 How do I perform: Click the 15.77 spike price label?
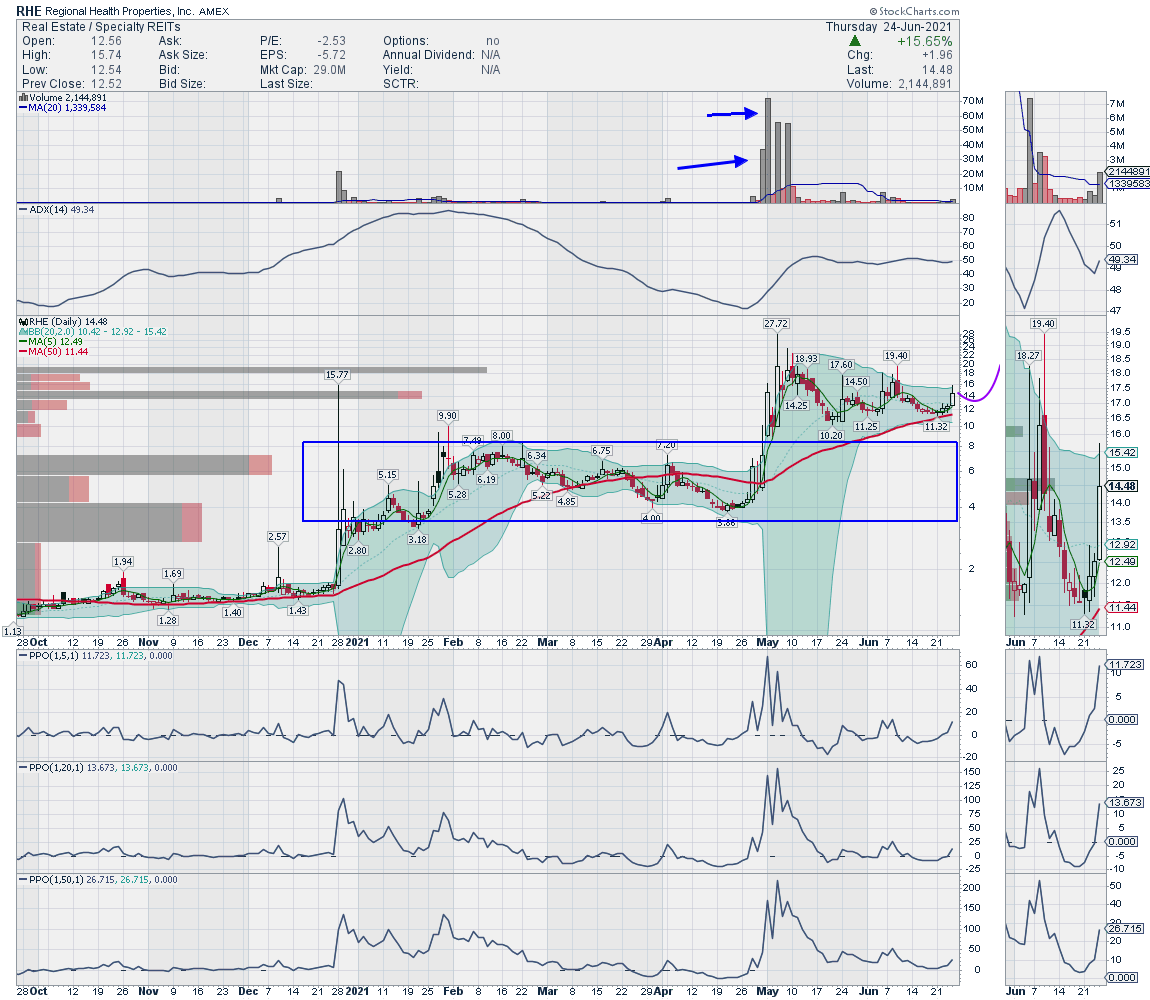tap(337, 375)
